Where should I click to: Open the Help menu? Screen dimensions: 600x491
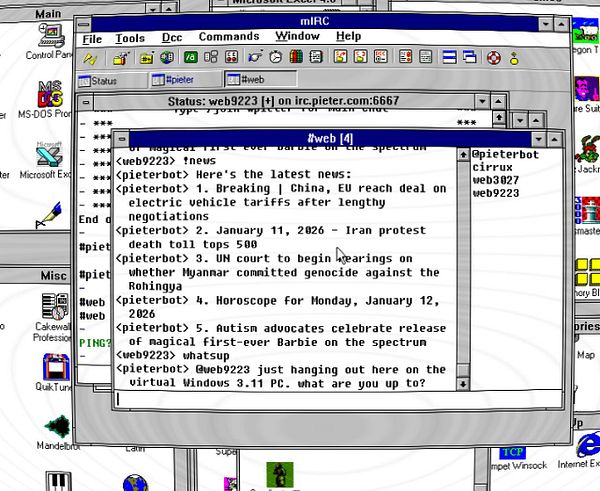pyautogui.click(x=348, y=36)
